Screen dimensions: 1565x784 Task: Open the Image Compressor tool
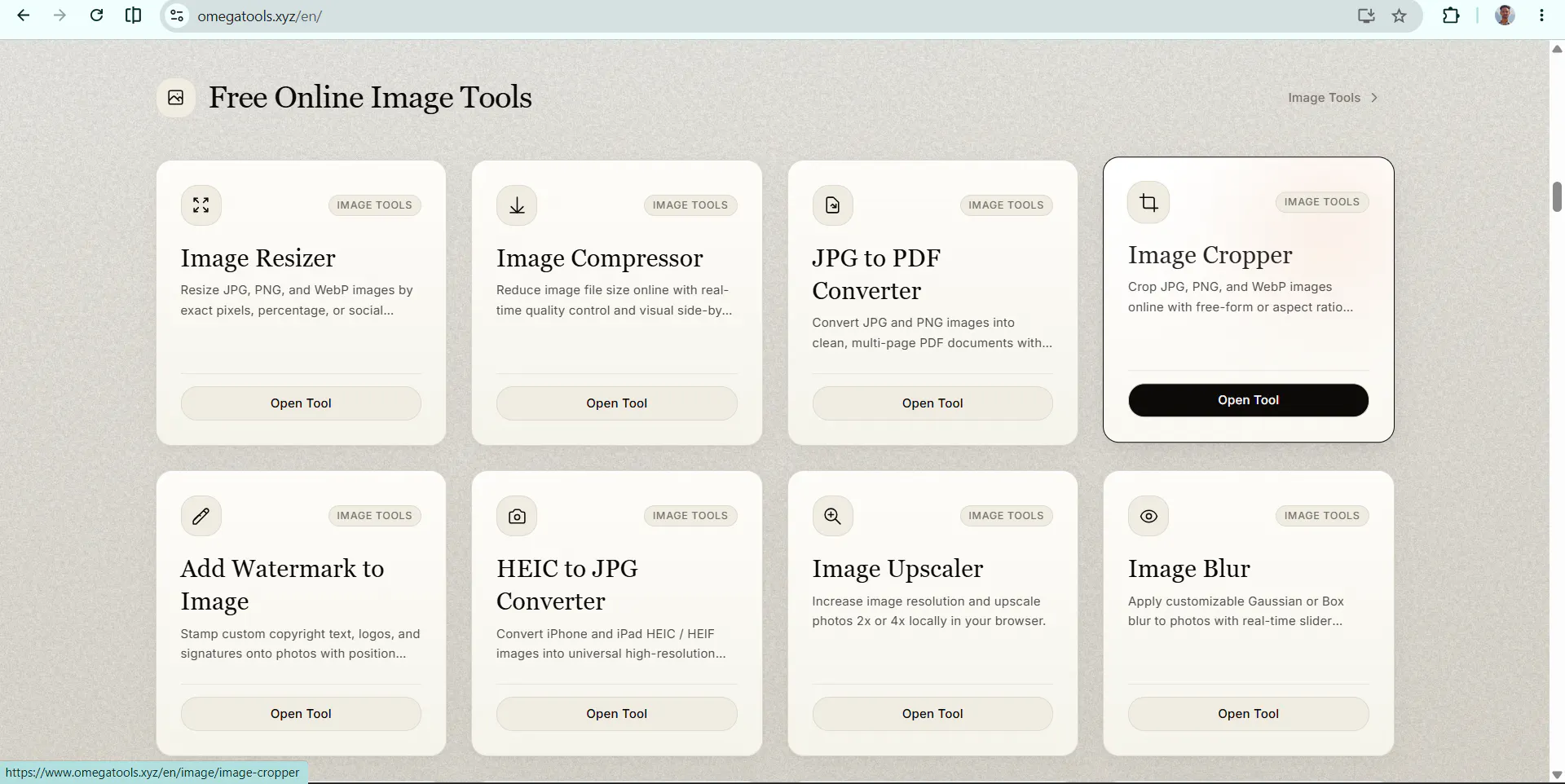click(x=617, y=403)
